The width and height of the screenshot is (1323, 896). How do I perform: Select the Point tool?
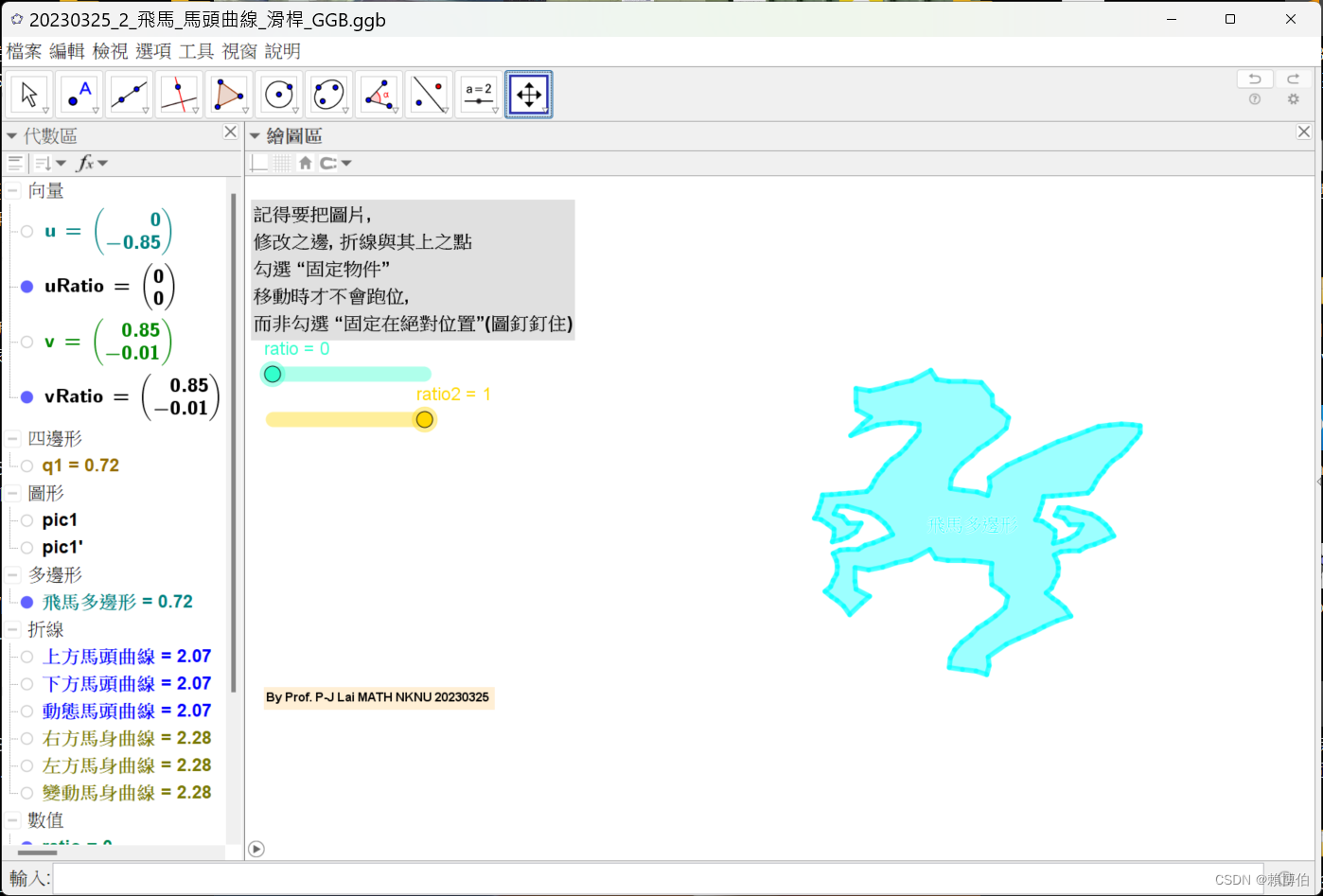click(79, 93)
